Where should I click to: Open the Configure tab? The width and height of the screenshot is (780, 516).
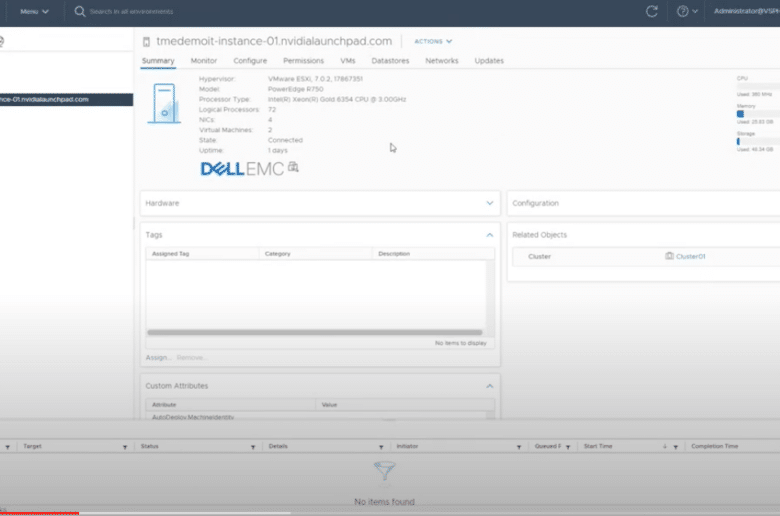click(x=250, y=61)
